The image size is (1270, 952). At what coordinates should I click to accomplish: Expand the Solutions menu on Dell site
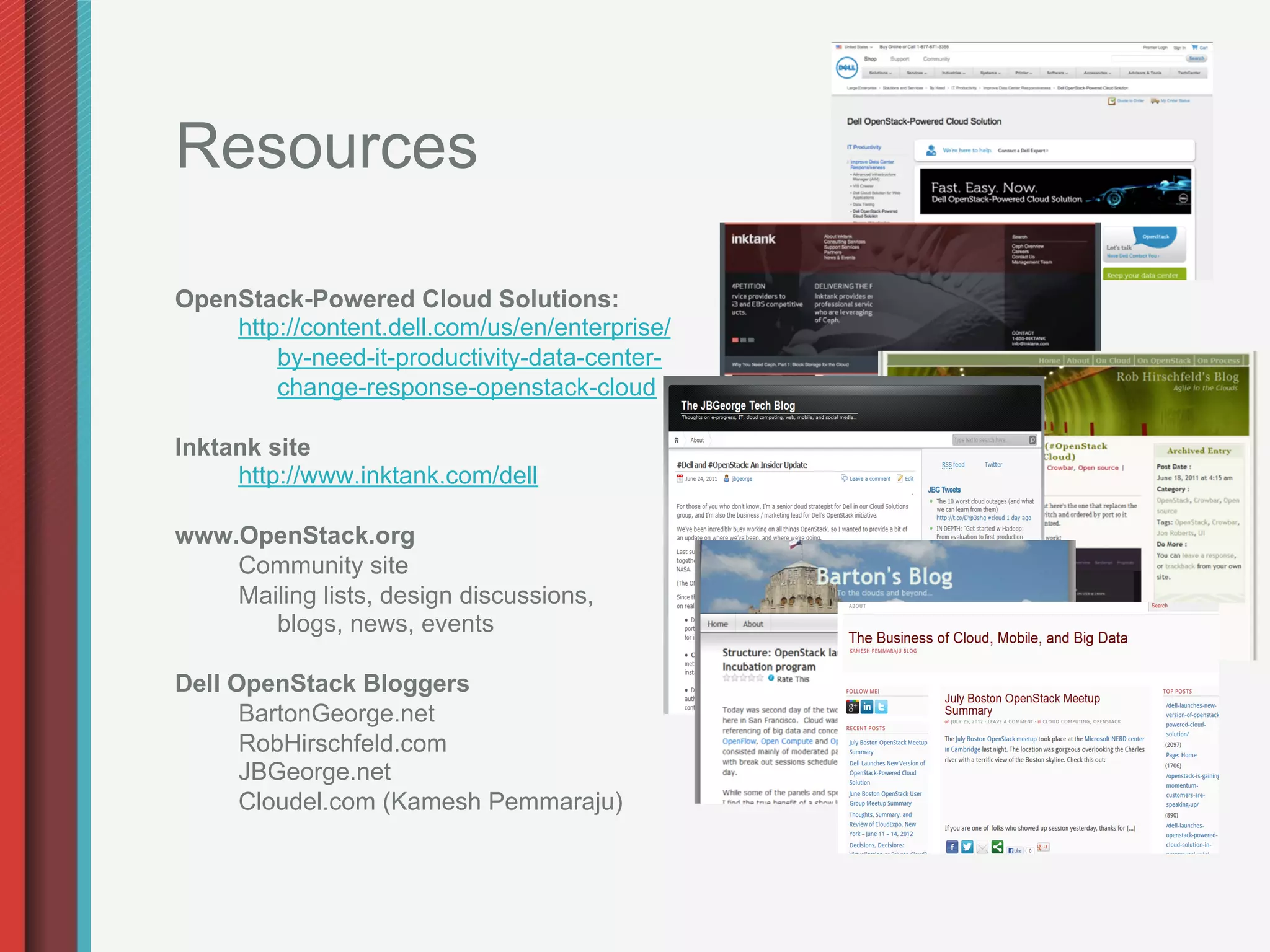pos(880,73)
